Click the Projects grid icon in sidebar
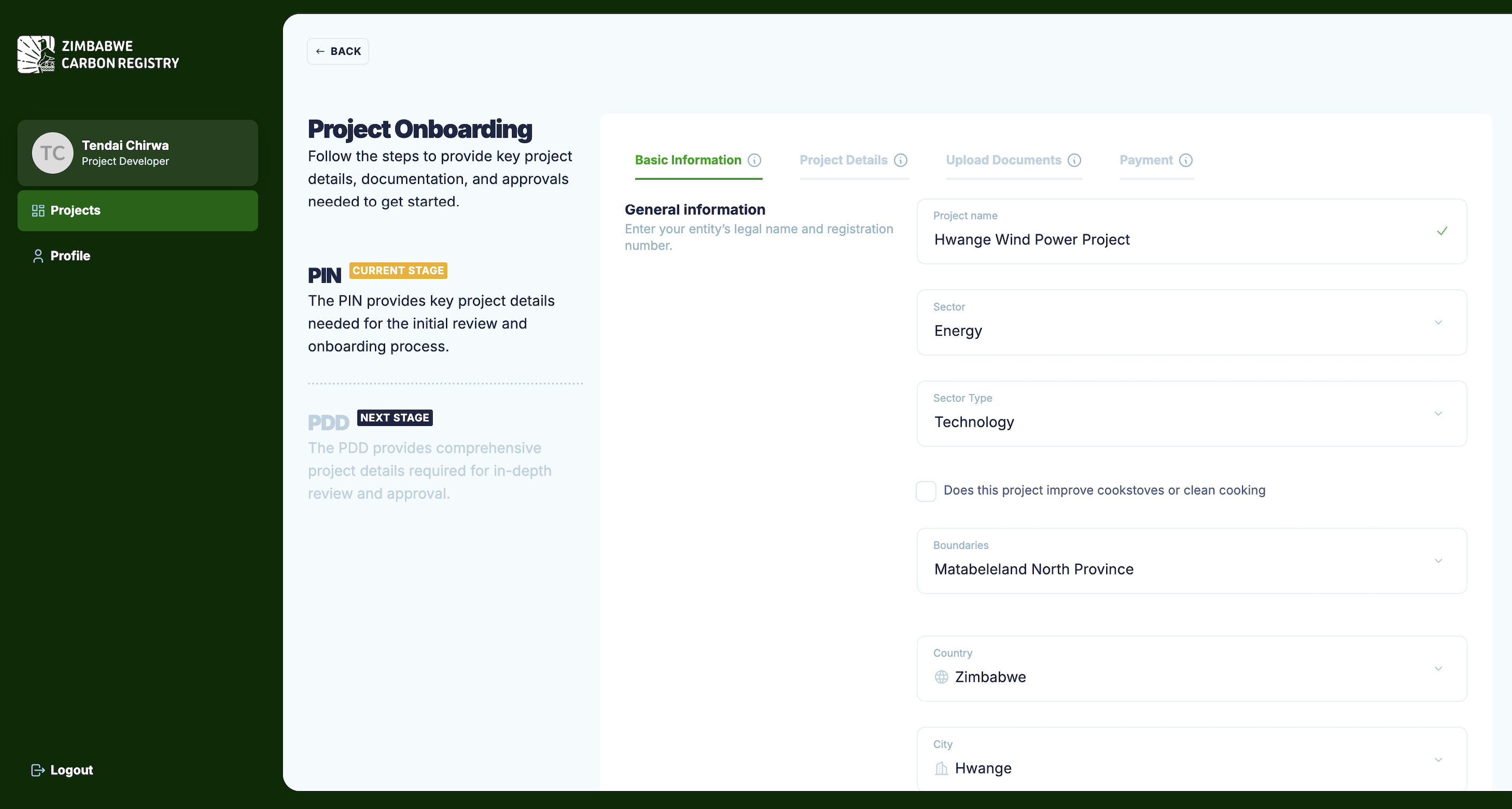Viewport: 1512px width, 809px height. click(x=38, y=210)
